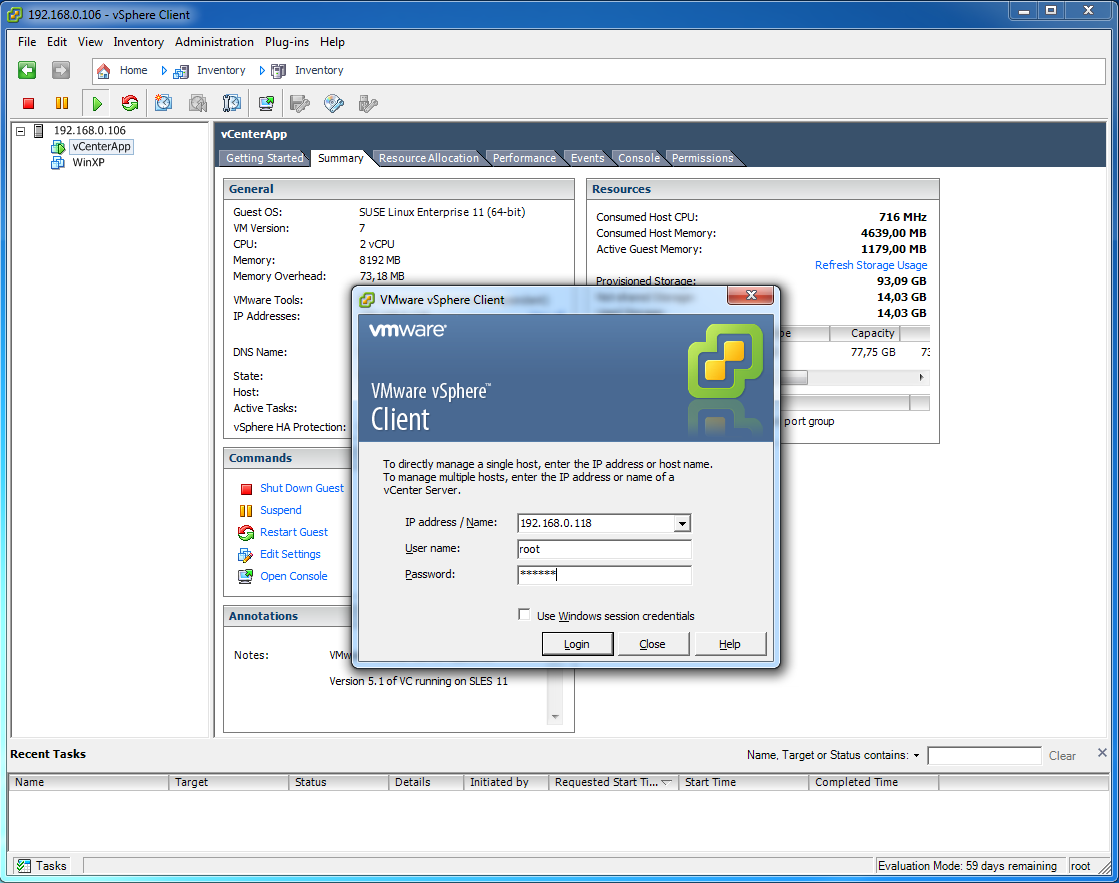Select WinXP in the inventory tree
The height and width of the screenshot is (883, 1119).
pos(88,163)
